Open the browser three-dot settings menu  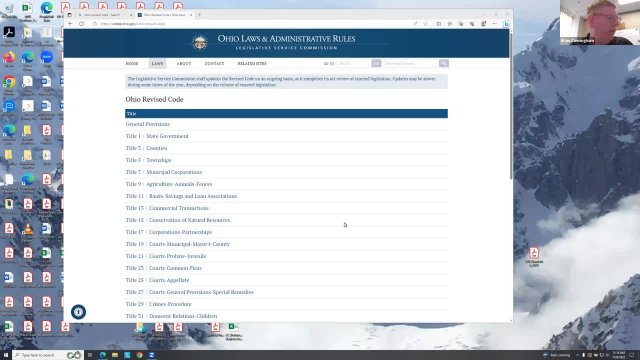[495, 24]
